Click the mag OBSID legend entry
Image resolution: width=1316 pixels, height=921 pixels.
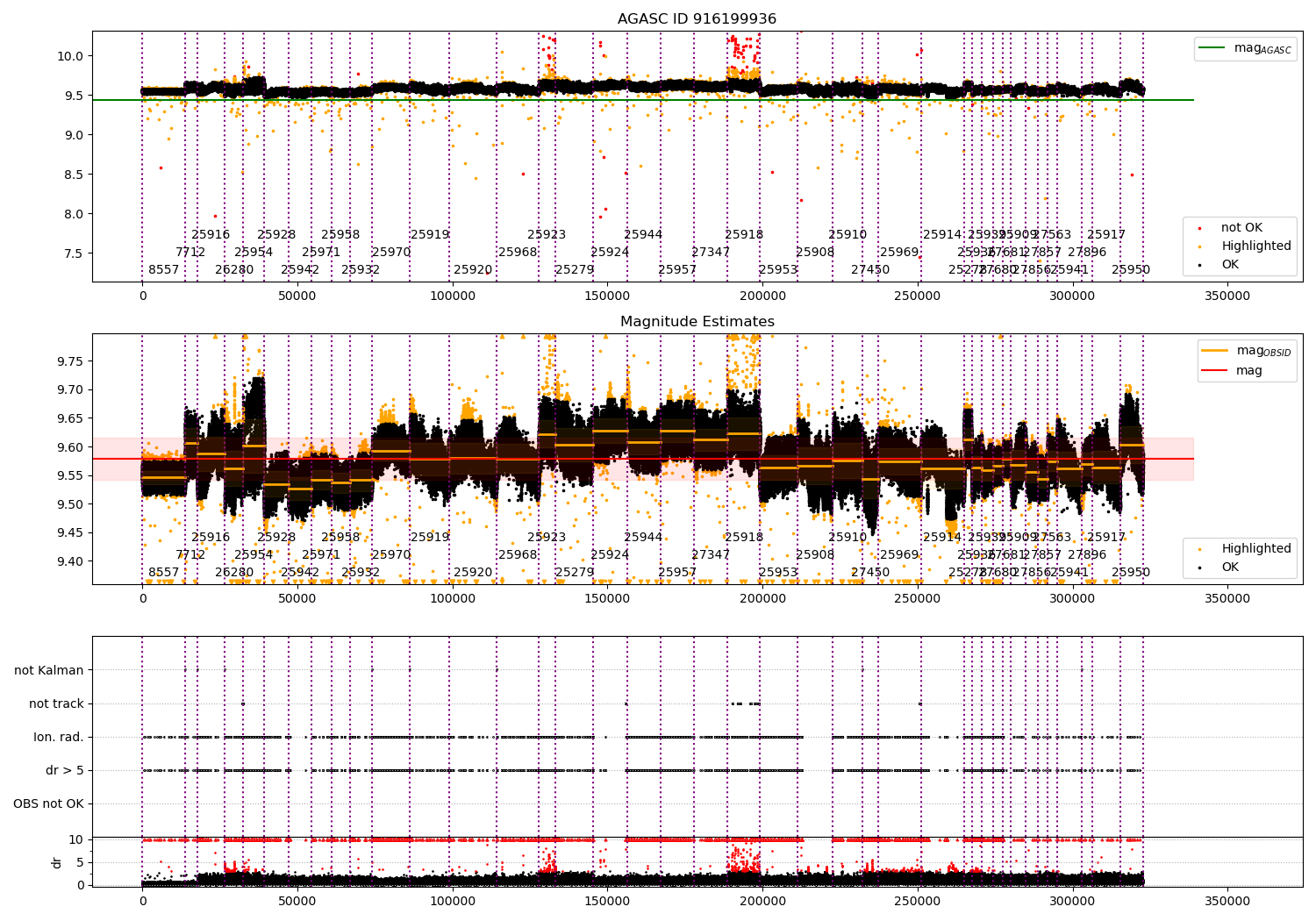(1247, 351)
